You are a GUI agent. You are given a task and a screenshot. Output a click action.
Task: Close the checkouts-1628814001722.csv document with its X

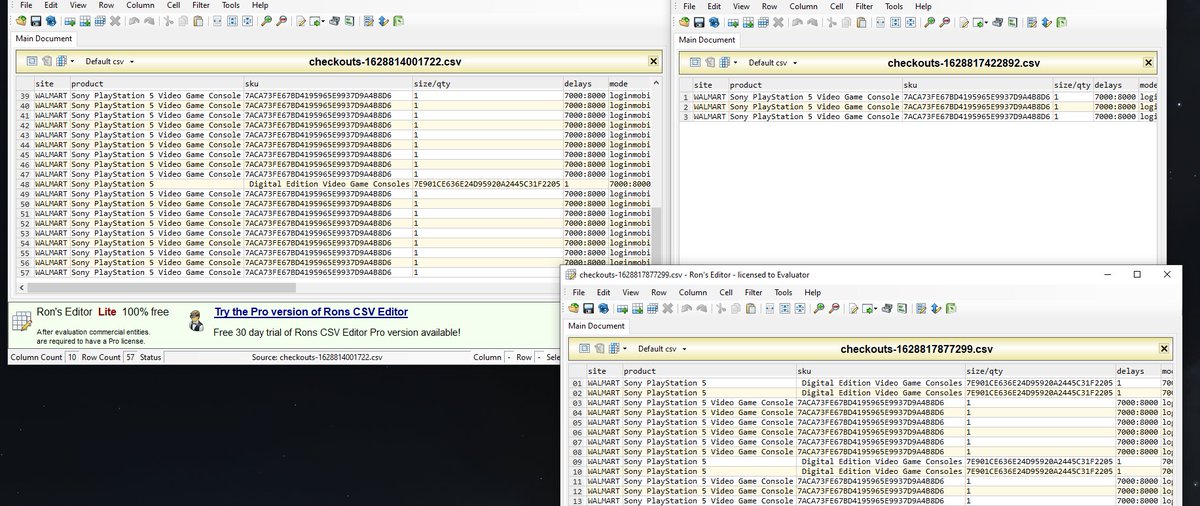654,61
